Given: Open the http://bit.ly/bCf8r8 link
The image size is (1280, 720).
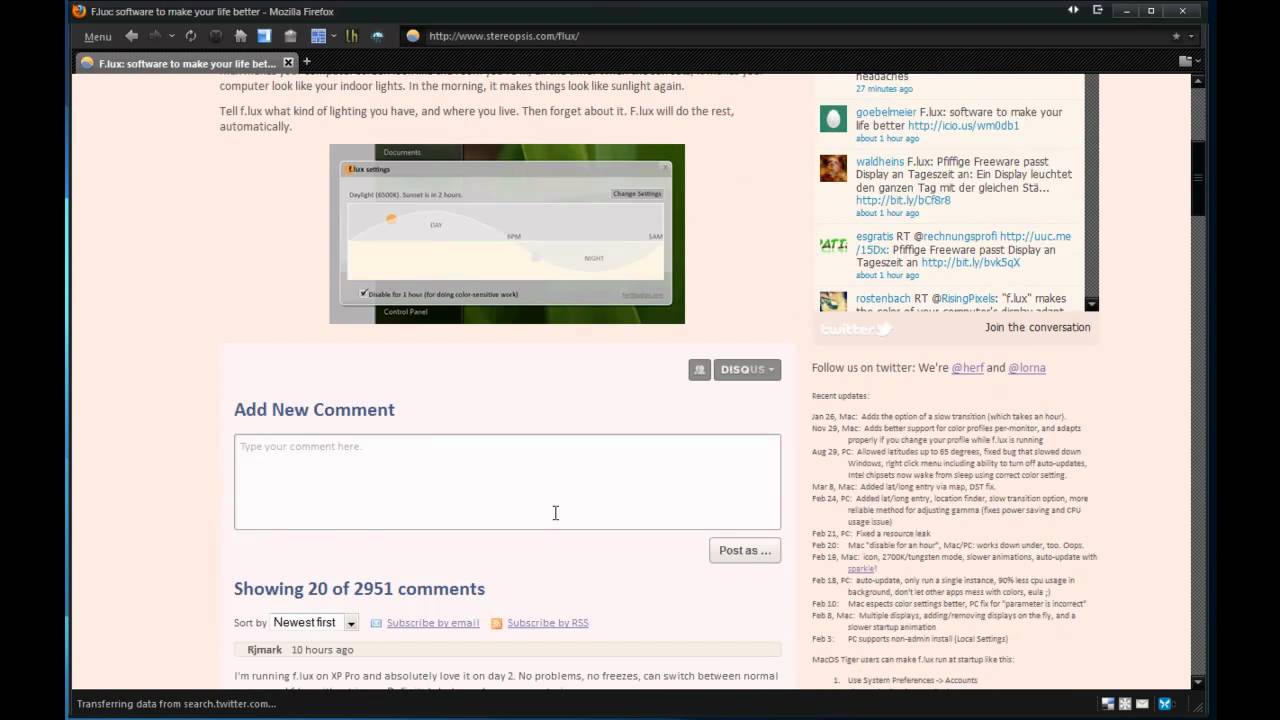Looking at the screenshot, I should pos(903,200).
